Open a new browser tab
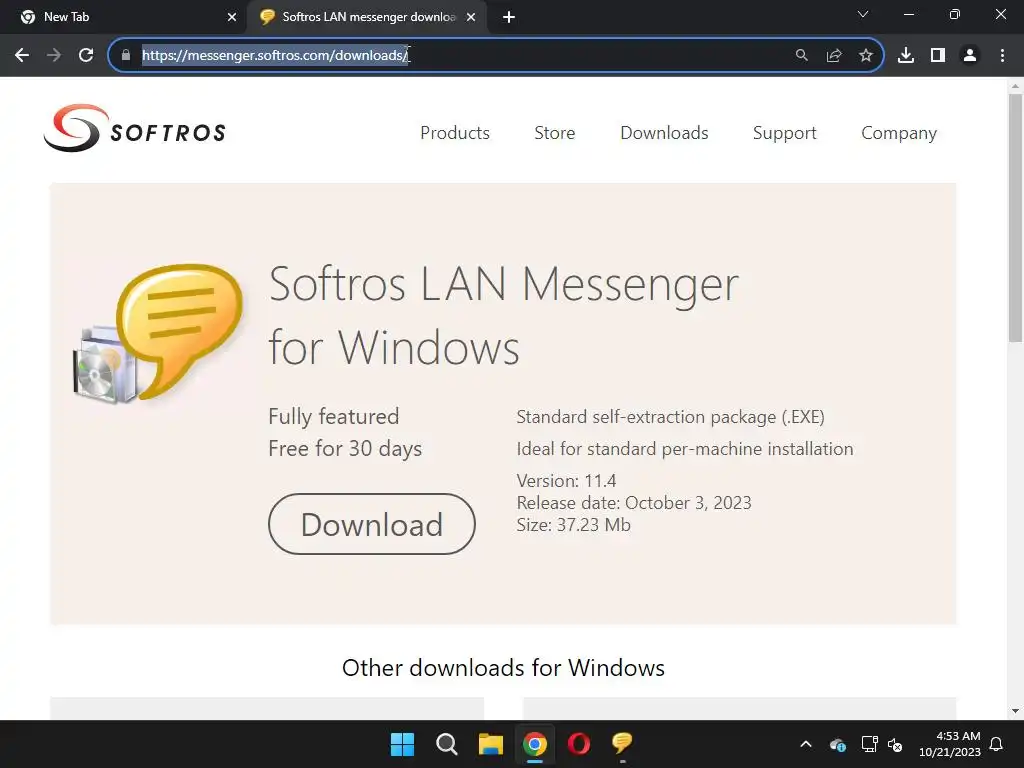This screenshot has width=1024, height=768. pyautogui.click(x=509, y=18)
